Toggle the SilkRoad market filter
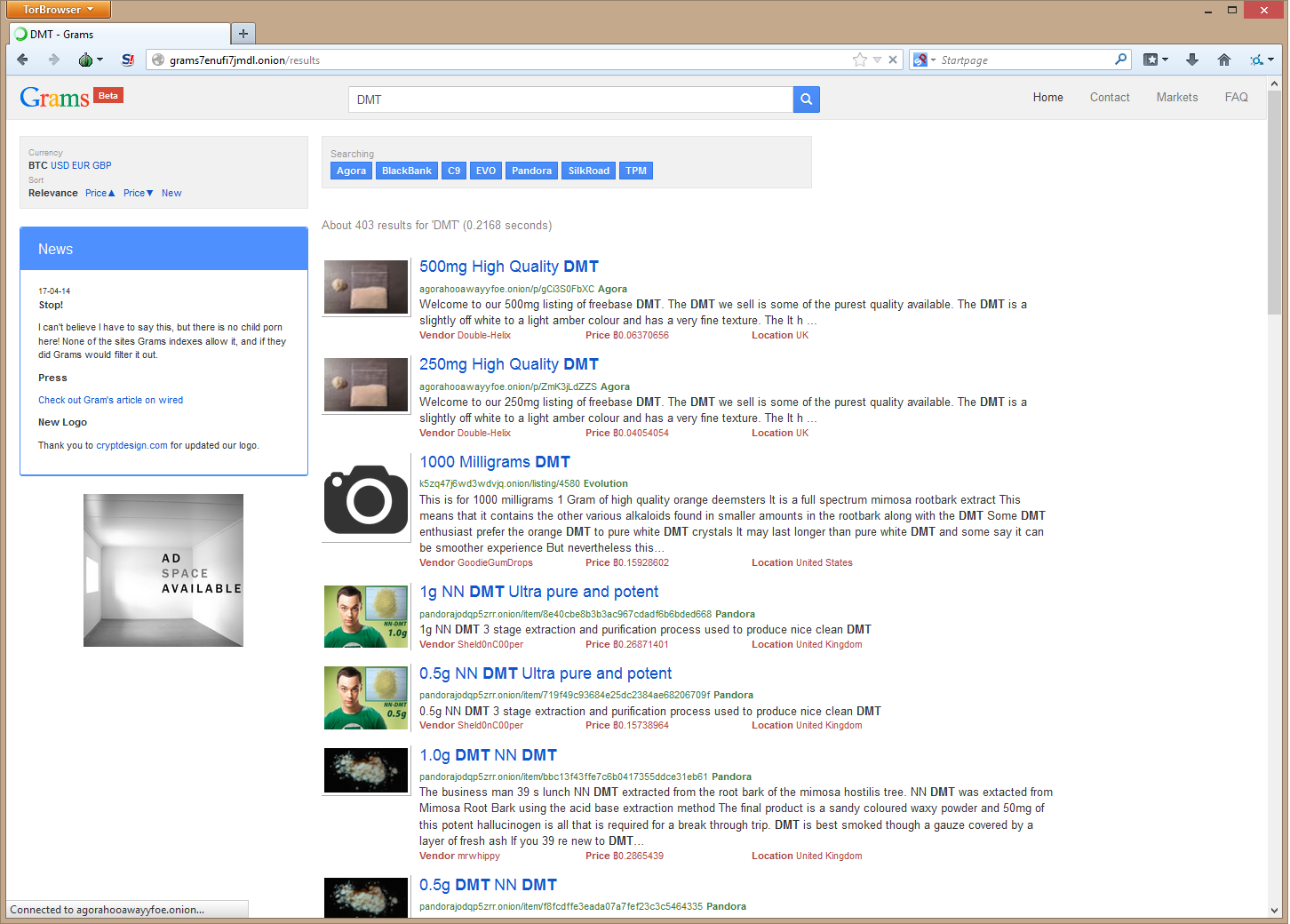 [x=588, y=171]
